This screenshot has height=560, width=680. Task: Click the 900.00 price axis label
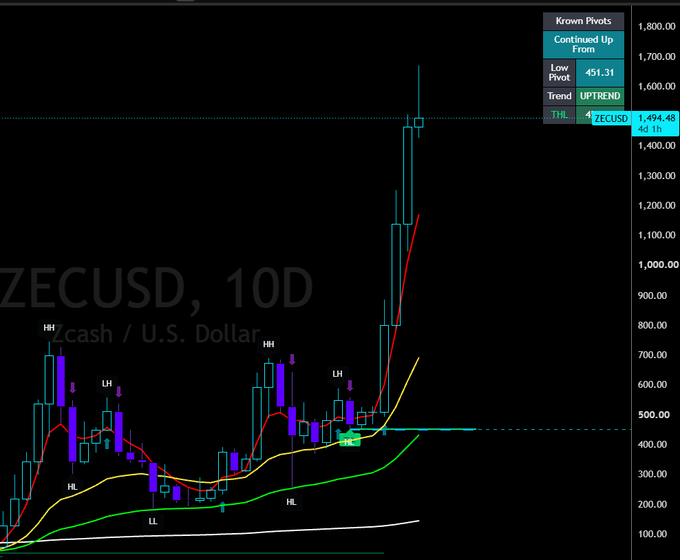click(652, 295)
